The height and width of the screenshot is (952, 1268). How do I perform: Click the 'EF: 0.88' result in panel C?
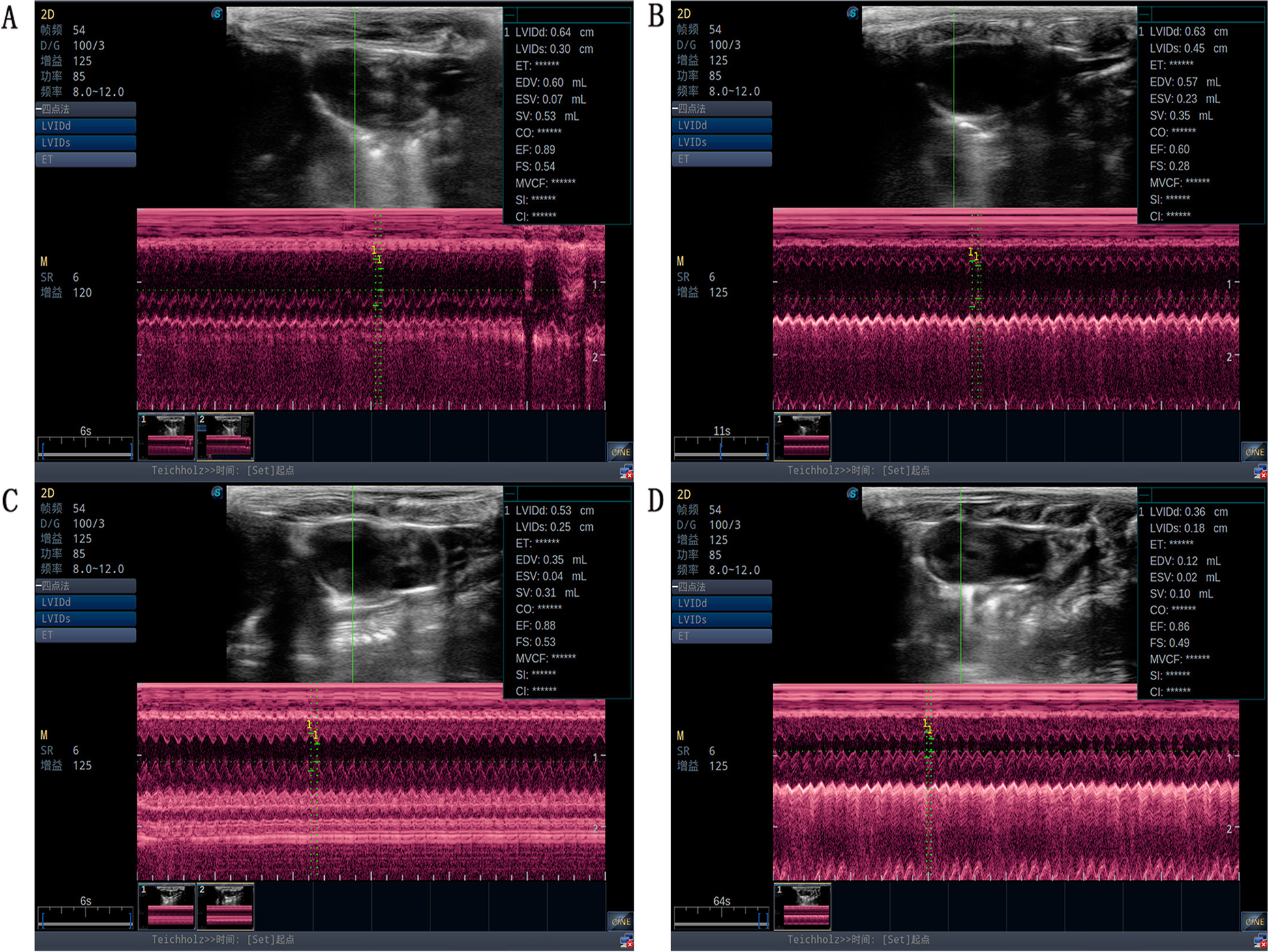pos(536,625)
